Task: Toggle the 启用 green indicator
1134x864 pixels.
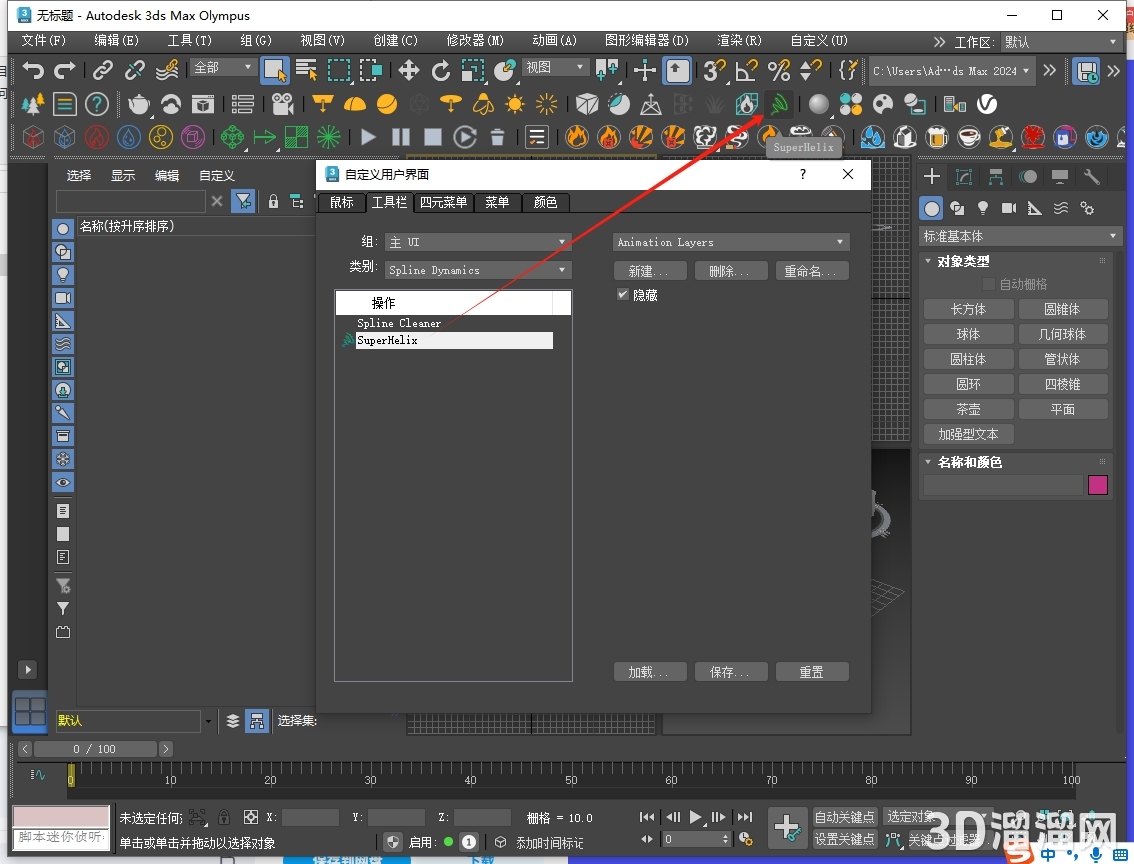Action: [448, 842]
